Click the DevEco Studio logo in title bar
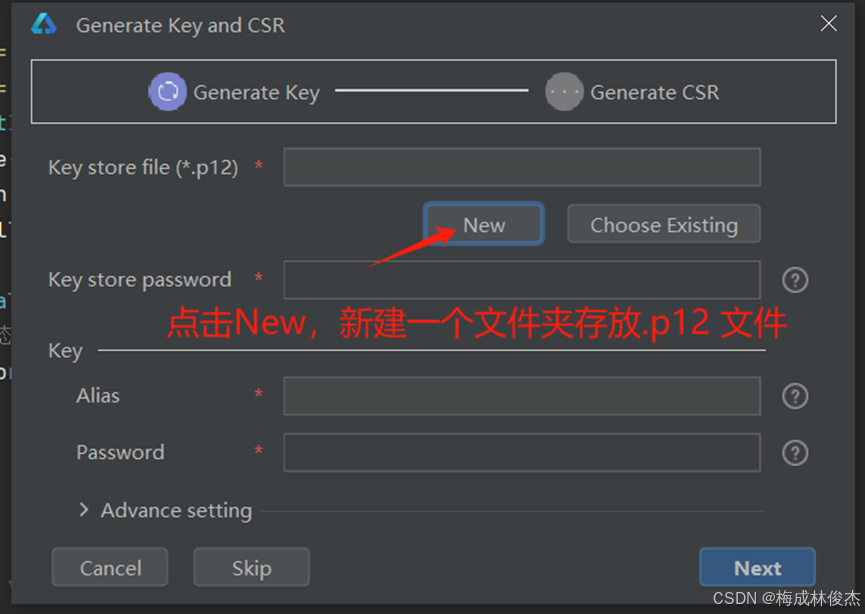 tap(44, 24)
